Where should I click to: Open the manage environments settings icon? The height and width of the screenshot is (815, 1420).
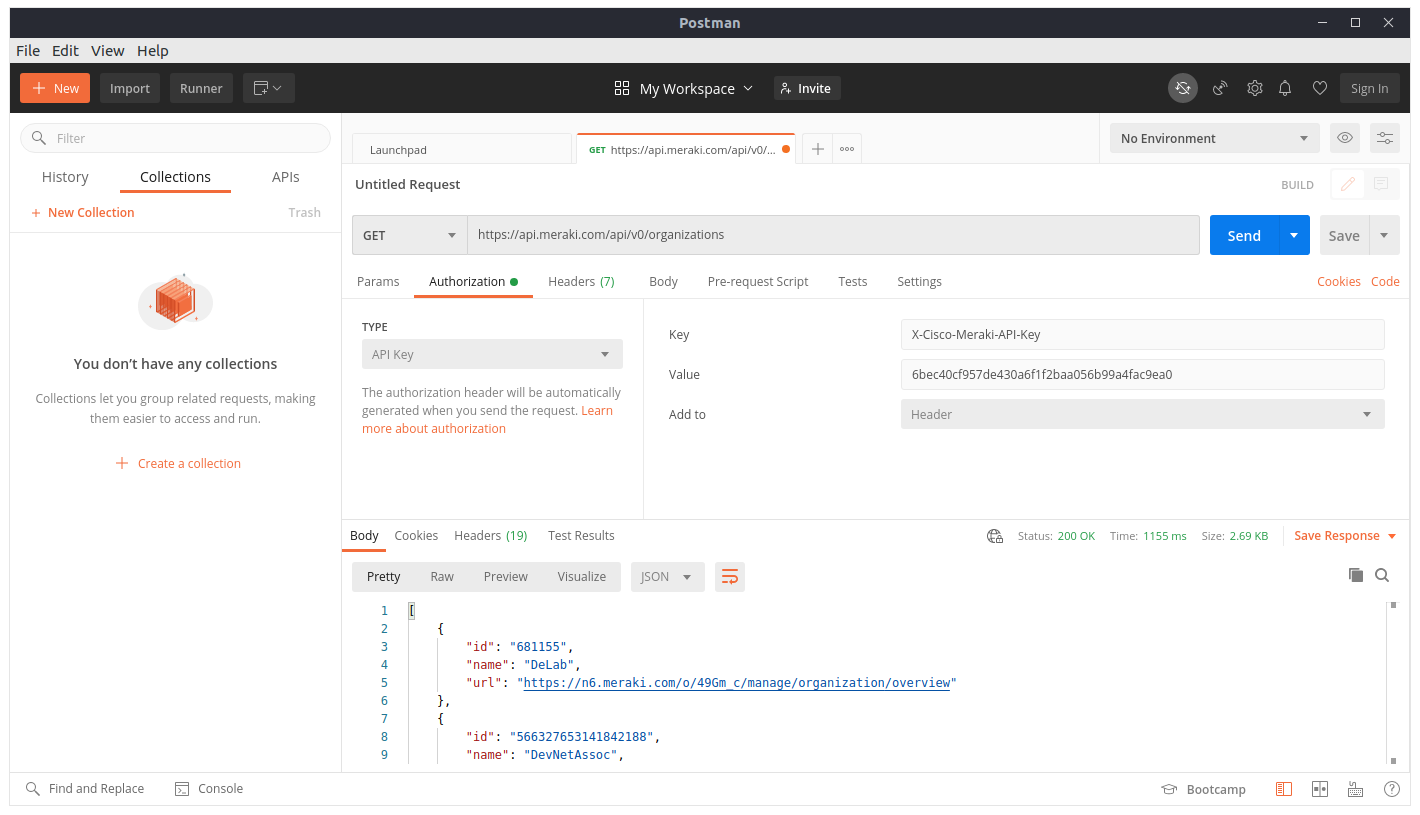pos(1385,138)
